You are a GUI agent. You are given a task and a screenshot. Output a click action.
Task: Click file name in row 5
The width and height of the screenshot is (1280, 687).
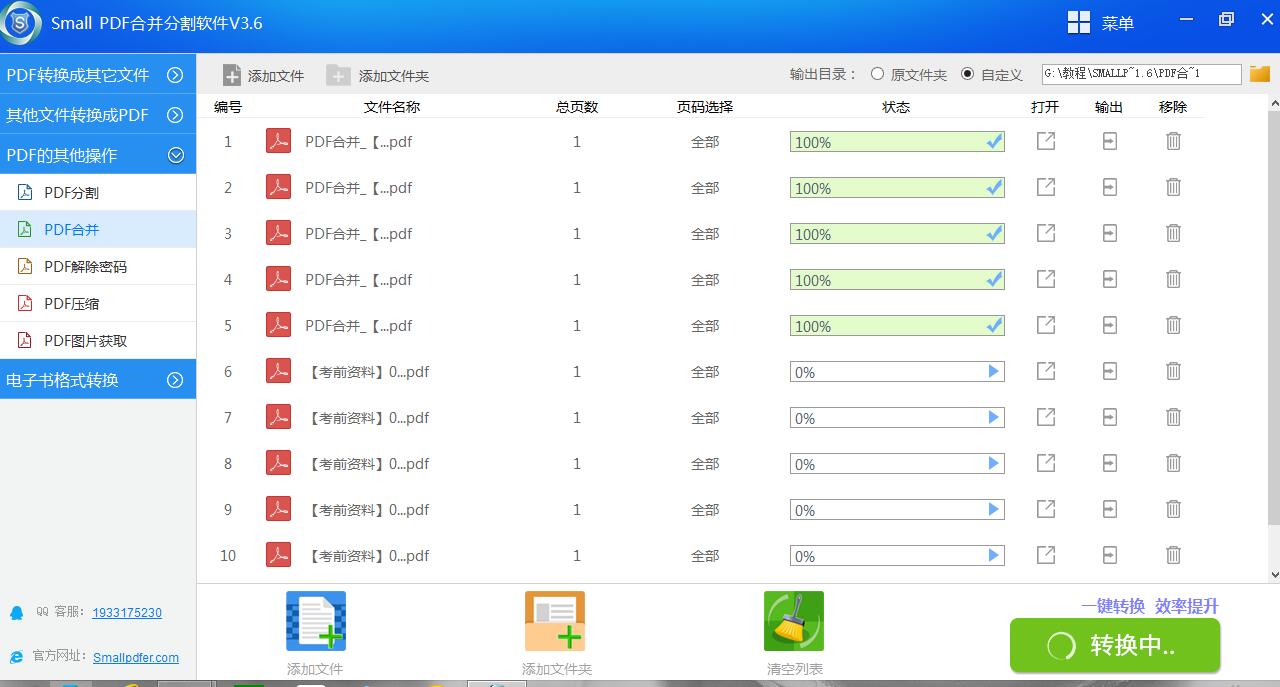[359, 326]
